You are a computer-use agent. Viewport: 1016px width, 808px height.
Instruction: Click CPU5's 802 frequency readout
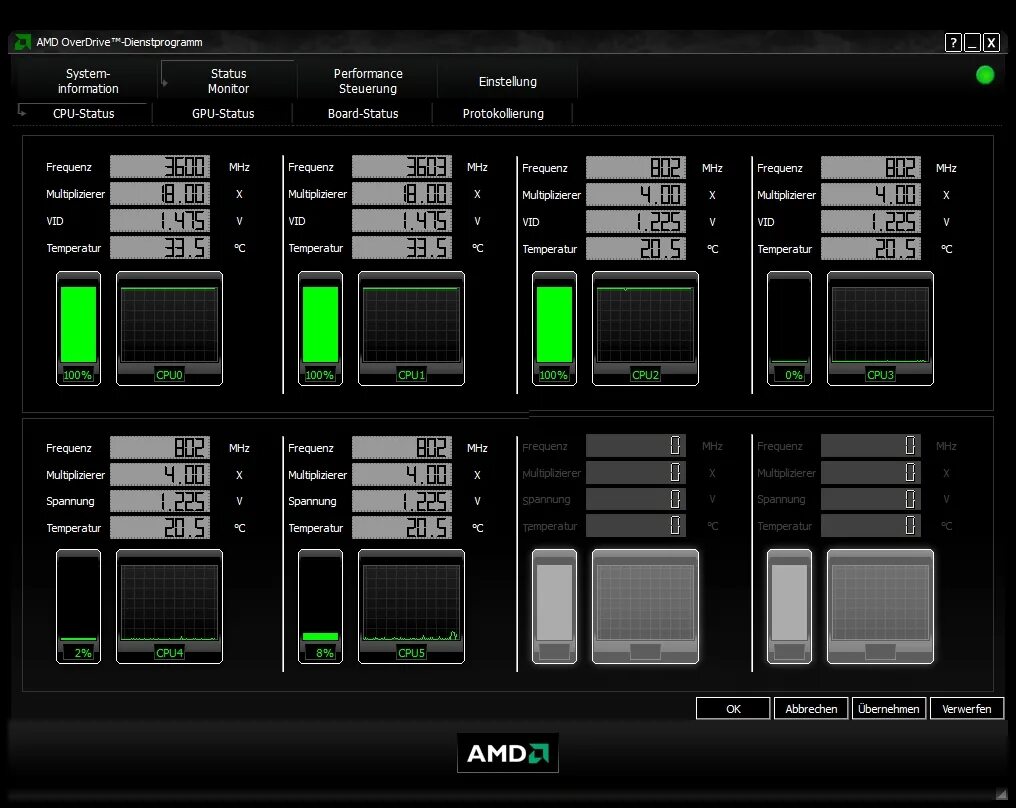(402, 448)
